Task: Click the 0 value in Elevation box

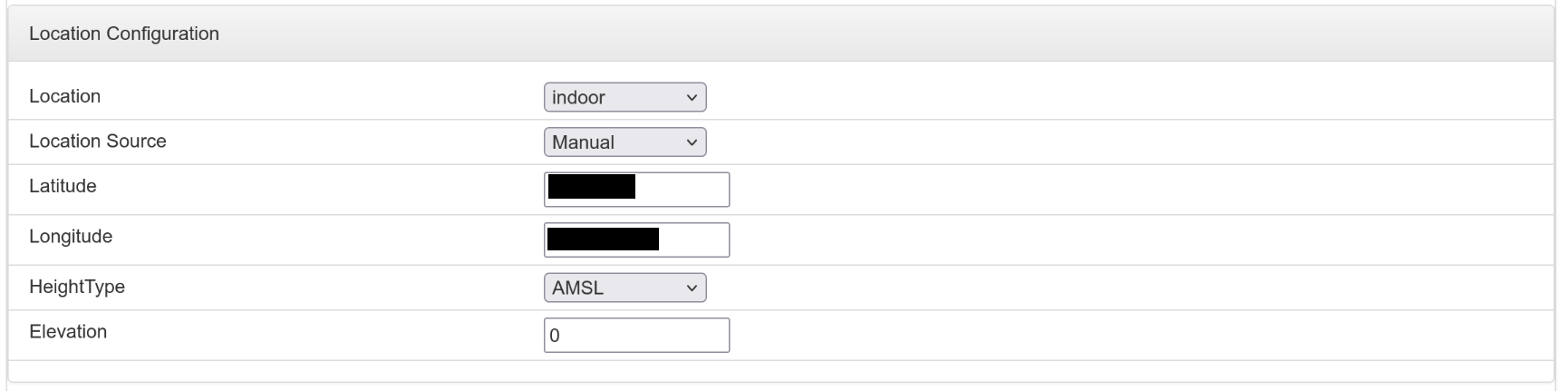Action: pyautogui.click(x=556, y=336)
